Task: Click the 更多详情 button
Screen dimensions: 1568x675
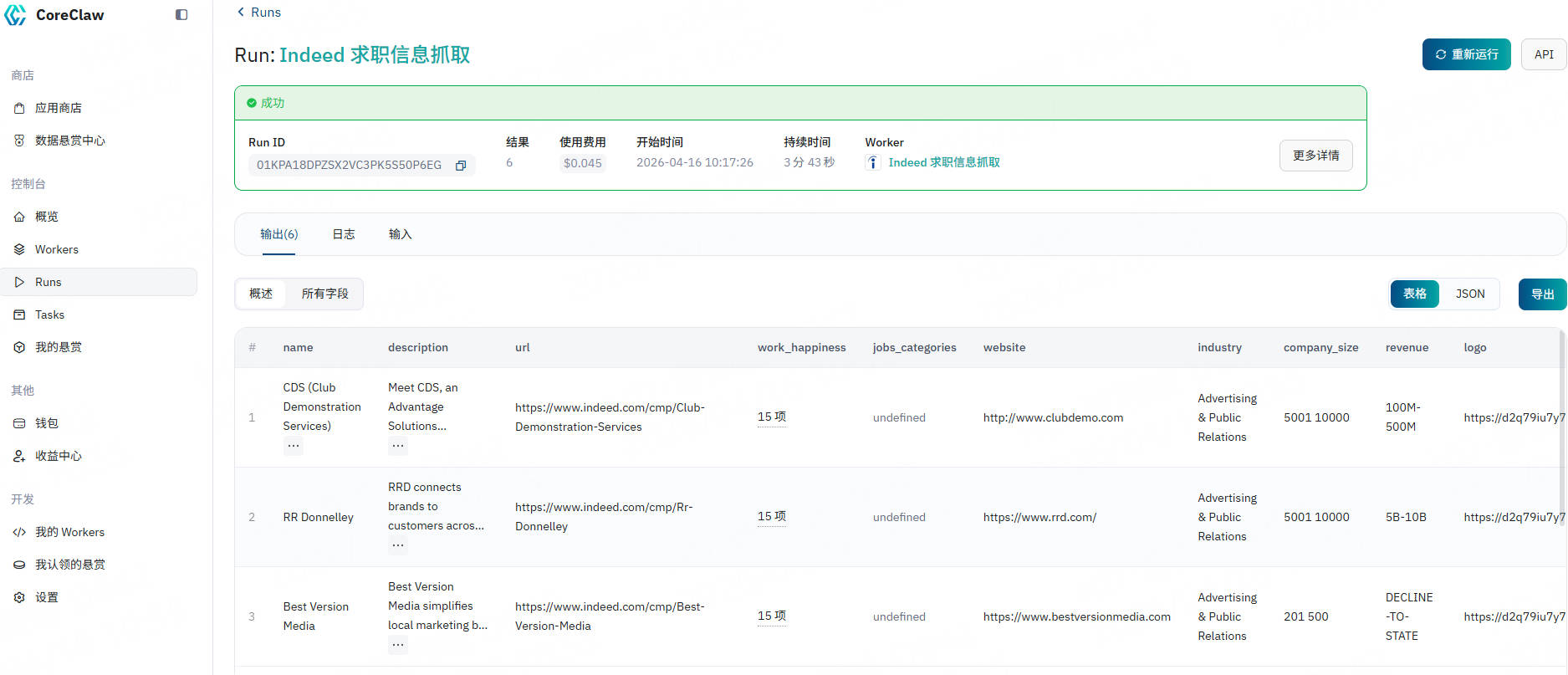Action: (1315, 156)
